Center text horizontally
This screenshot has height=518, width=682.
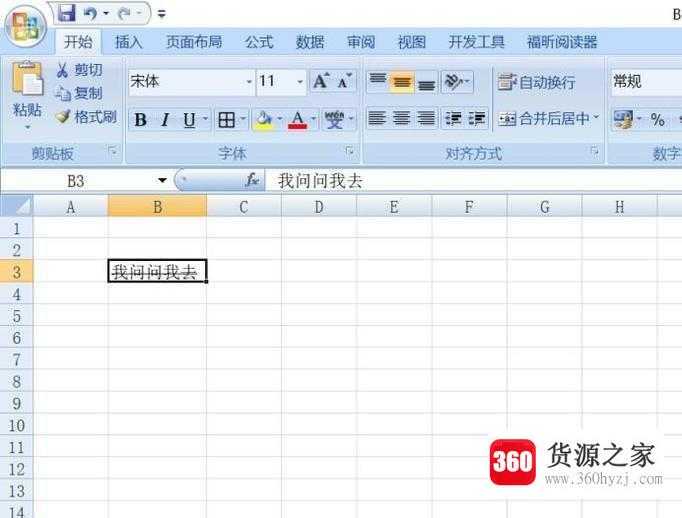(402, 118)
